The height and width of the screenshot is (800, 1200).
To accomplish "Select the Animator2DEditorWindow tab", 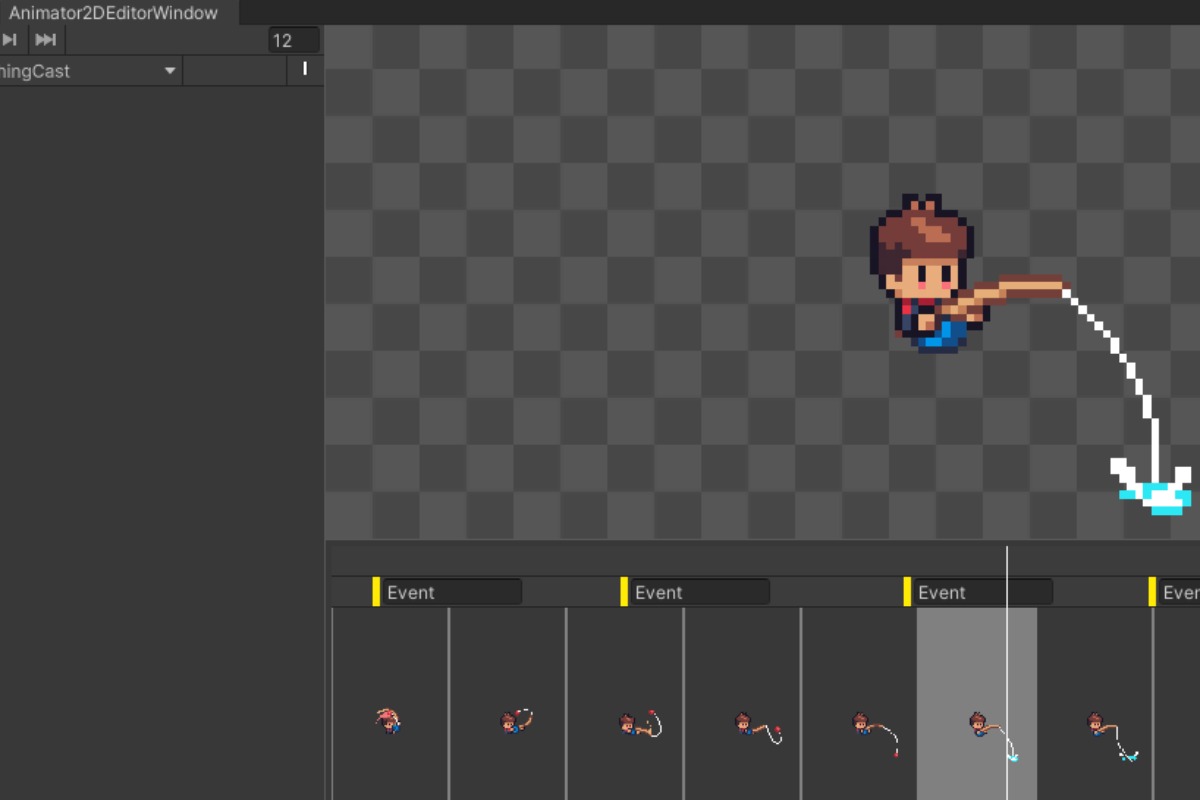I will (x=113, y=13).
